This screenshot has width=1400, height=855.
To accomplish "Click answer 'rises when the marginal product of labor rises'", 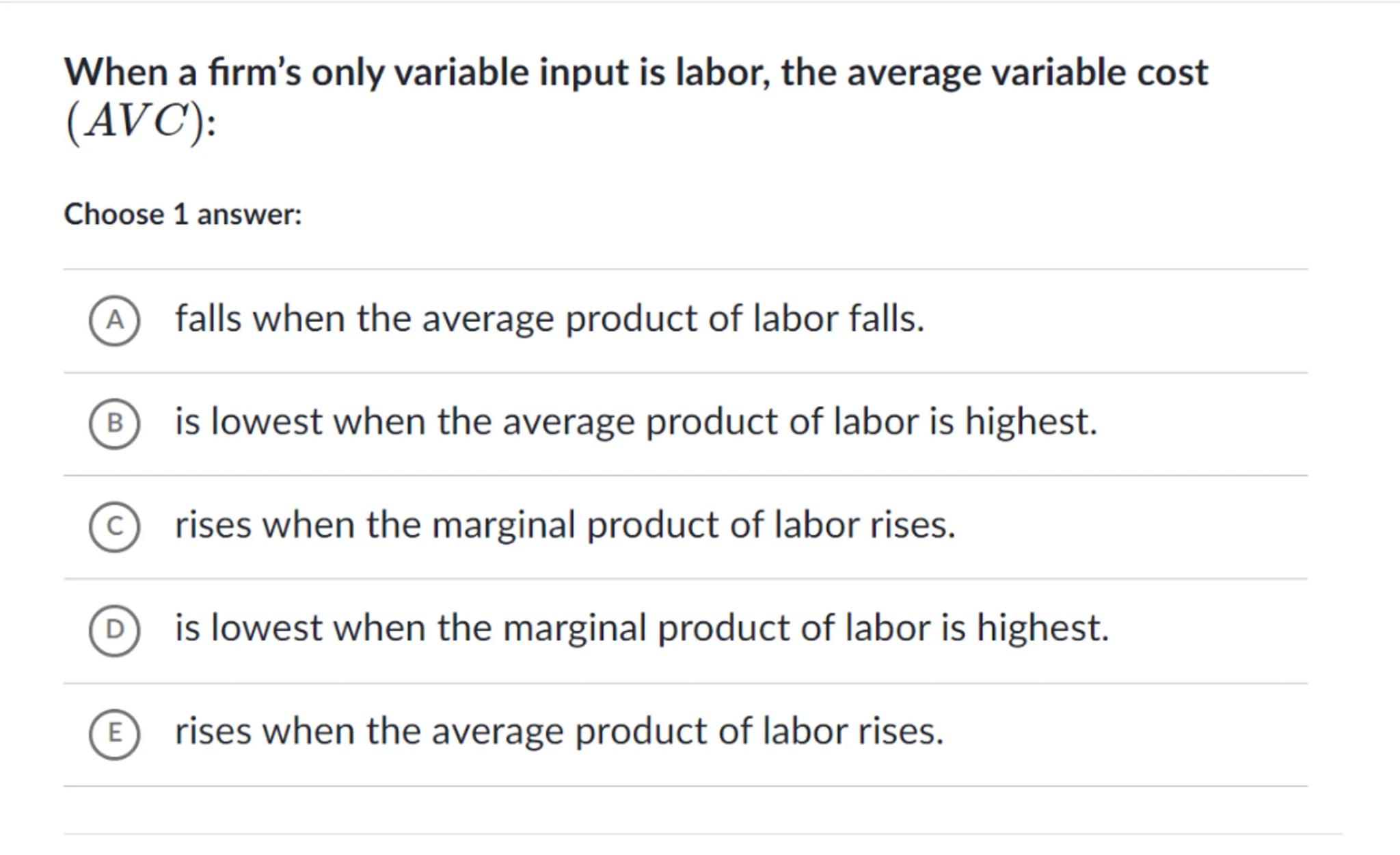I will (565, 526).
